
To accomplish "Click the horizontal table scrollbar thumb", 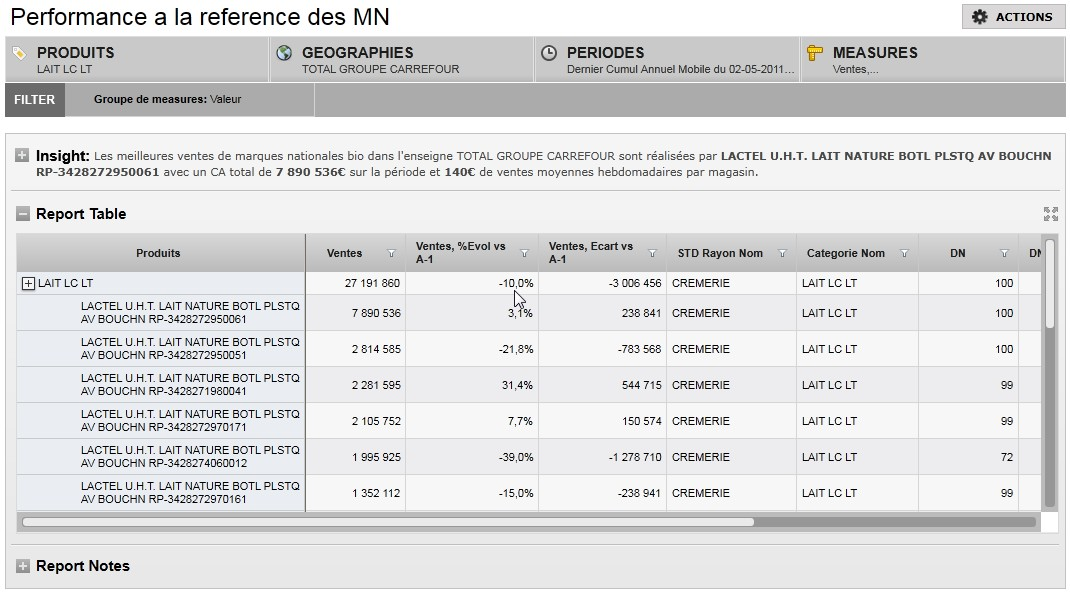I will [388, 522].
